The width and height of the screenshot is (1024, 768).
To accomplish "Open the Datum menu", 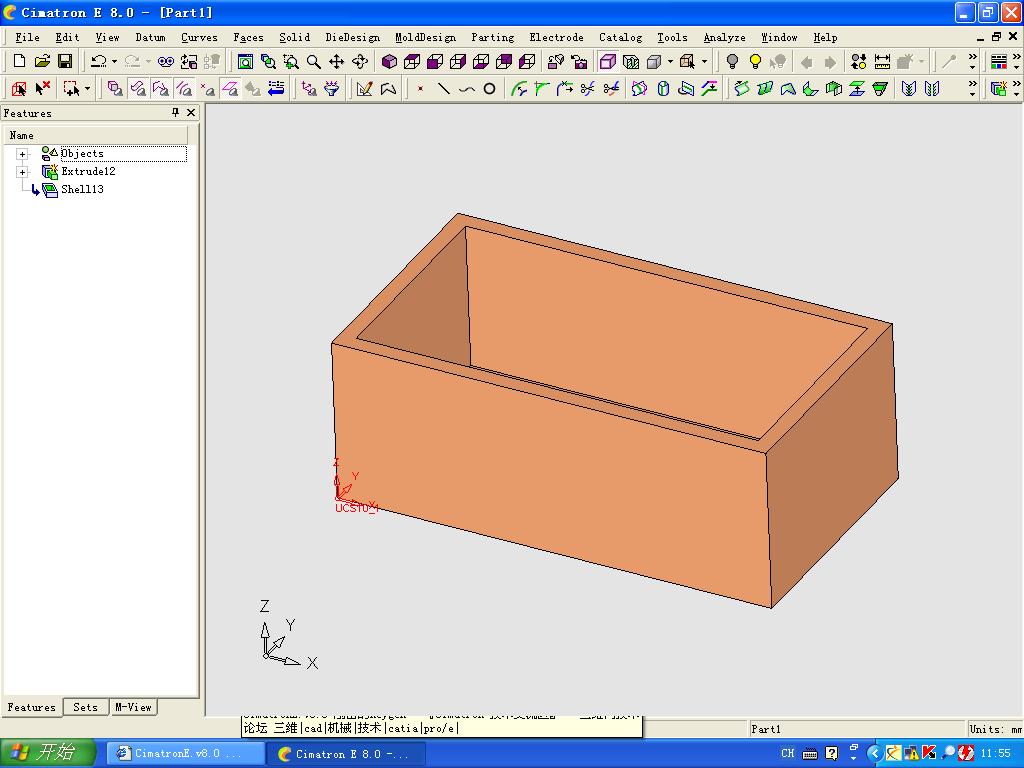I will click(x=150, y=37).
